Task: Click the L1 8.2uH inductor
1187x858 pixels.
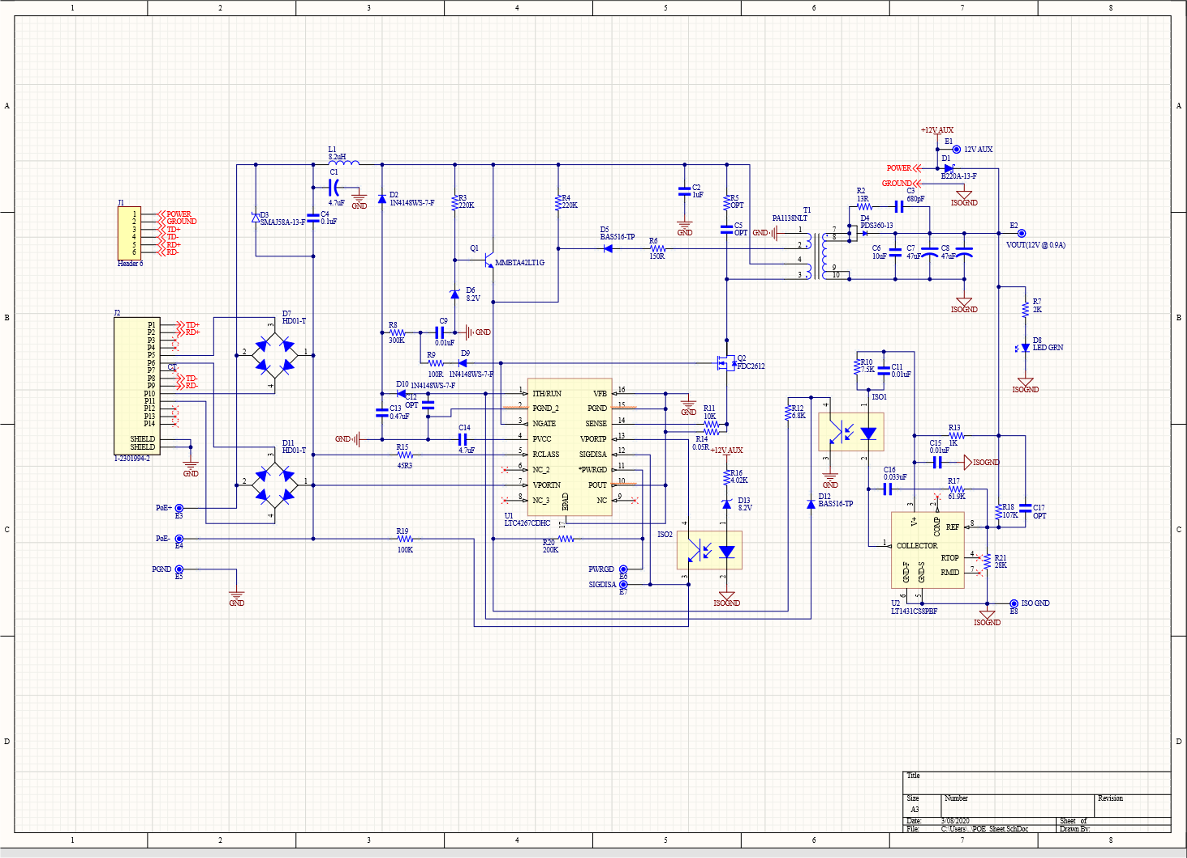Action: (x=342, y=163)
